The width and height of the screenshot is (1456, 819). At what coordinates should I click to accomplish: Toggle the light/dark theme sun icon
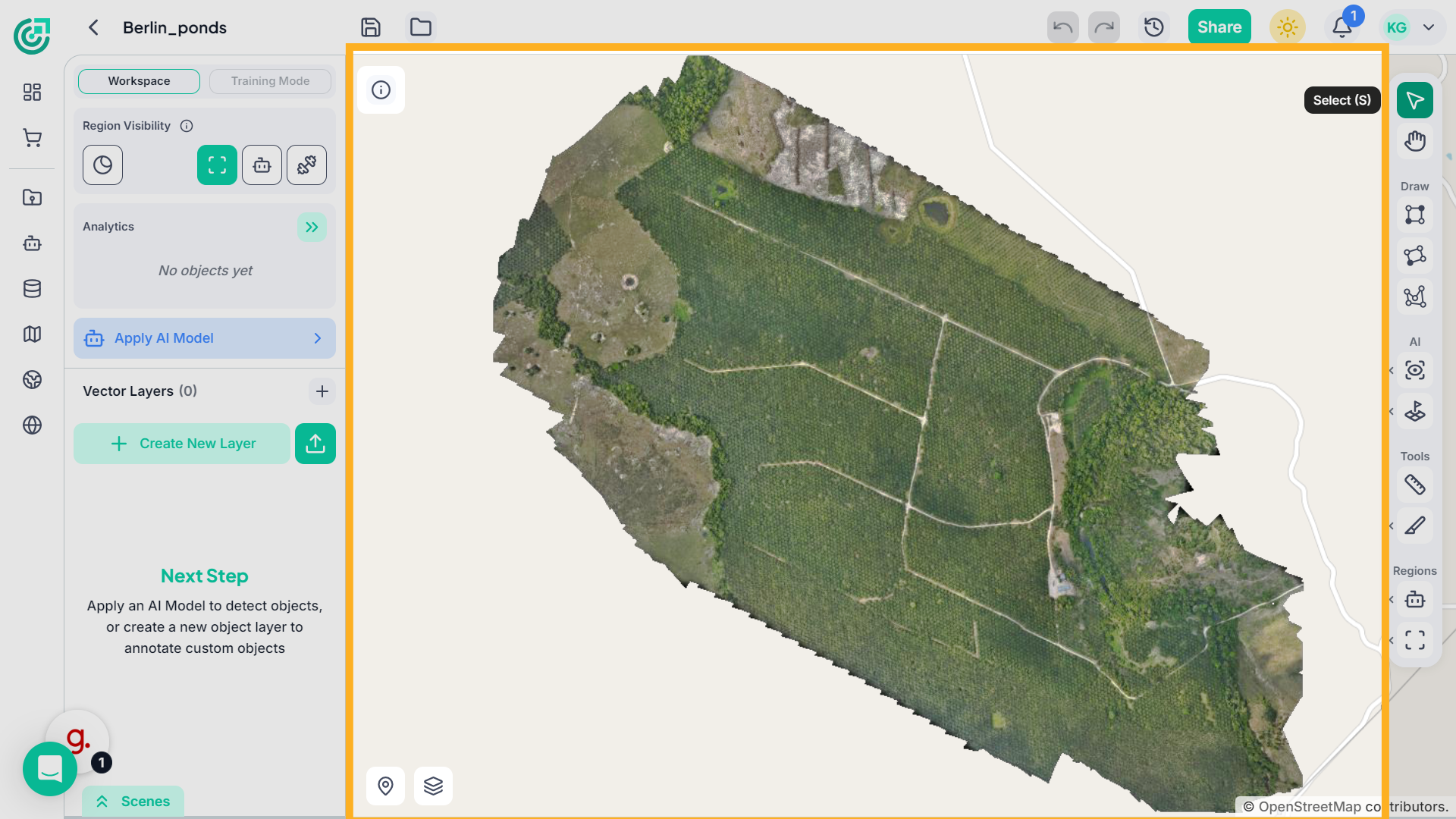1288,27
